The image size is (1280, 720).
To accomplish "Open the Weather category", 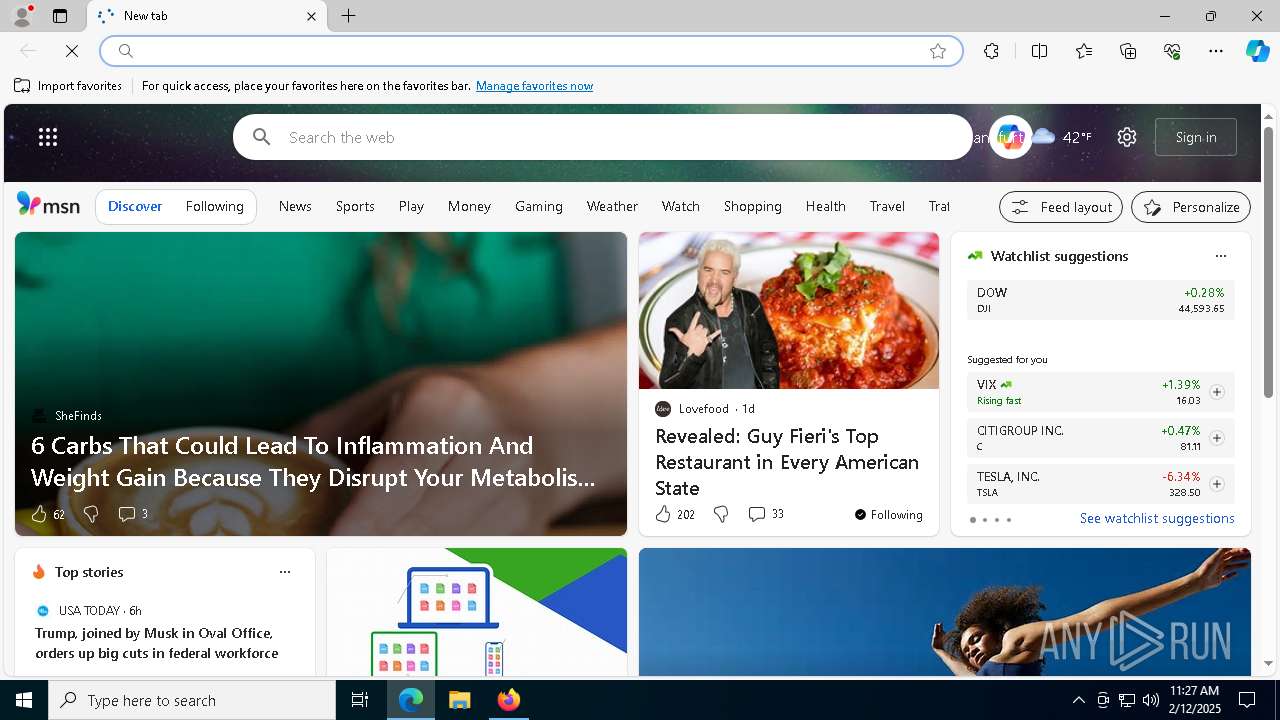I will (612, 206).
